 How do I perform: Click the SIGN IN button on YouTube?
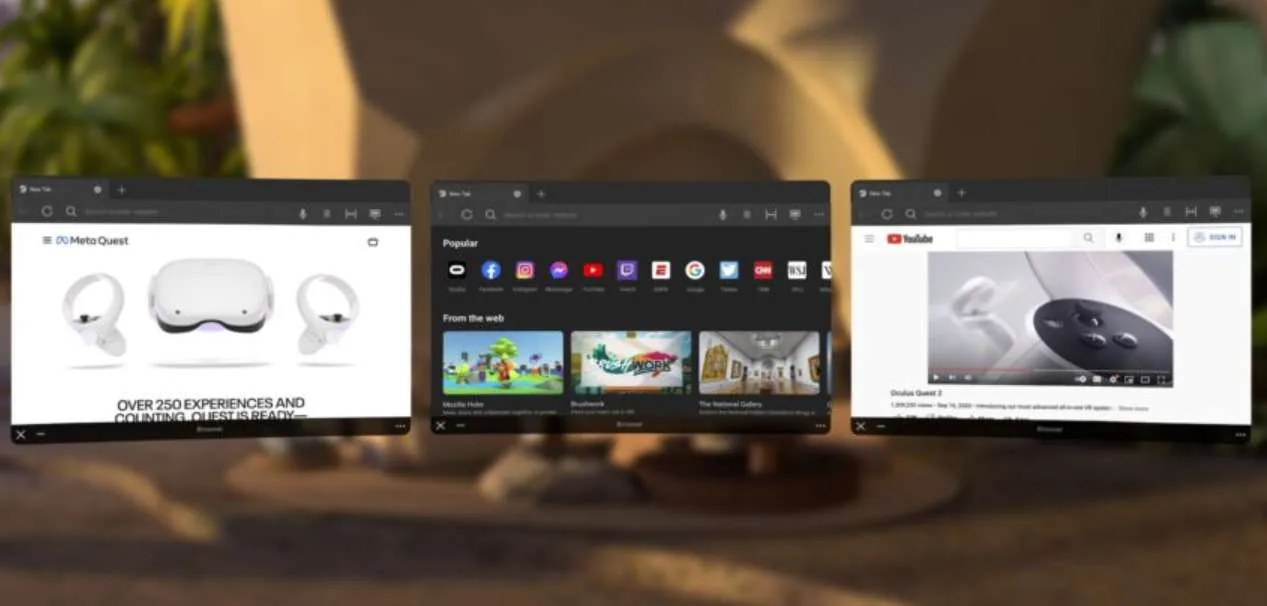[1215, 237]
